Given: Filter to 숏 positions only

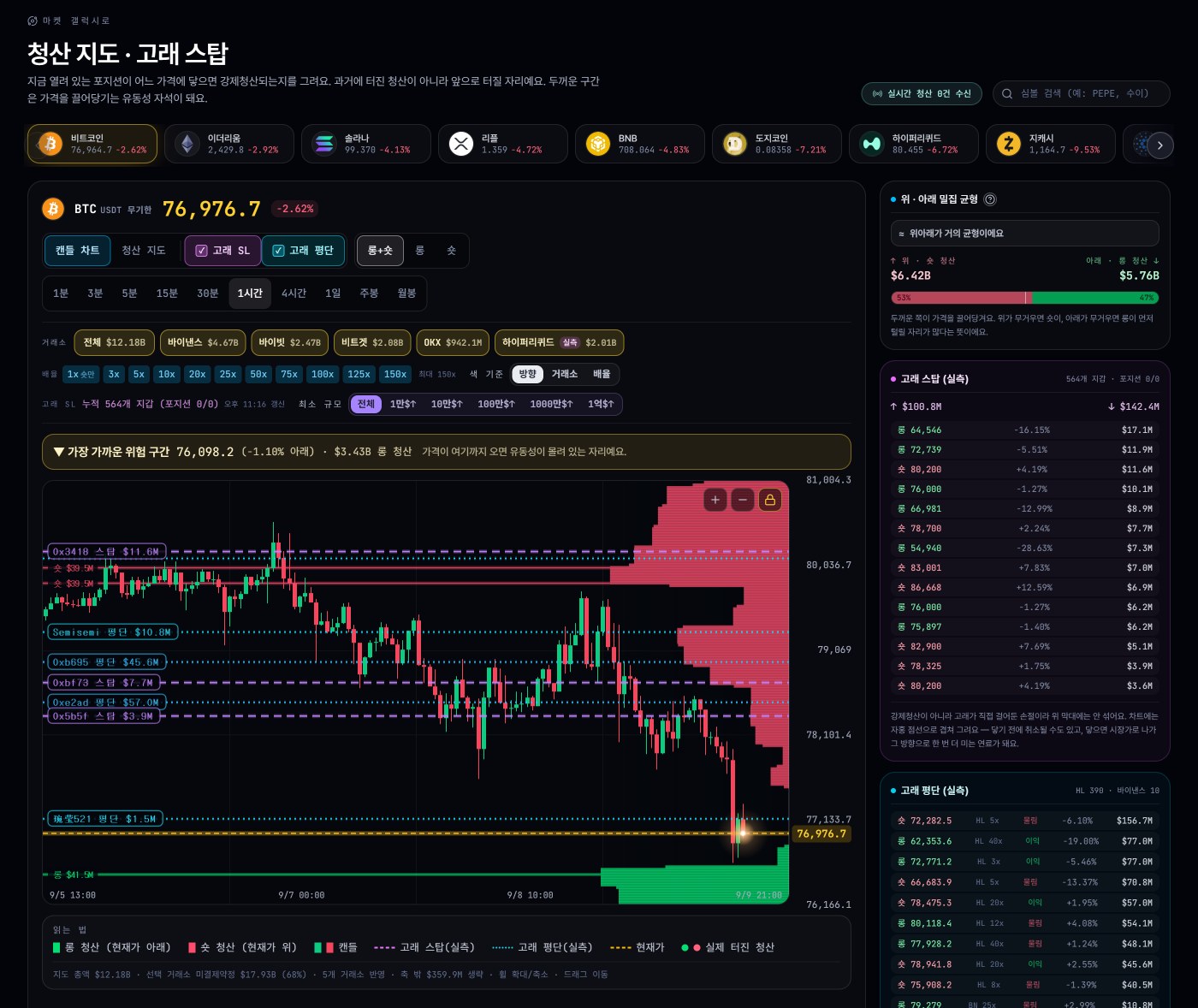Looking at the screenshot, I should [x=451, y=251].
